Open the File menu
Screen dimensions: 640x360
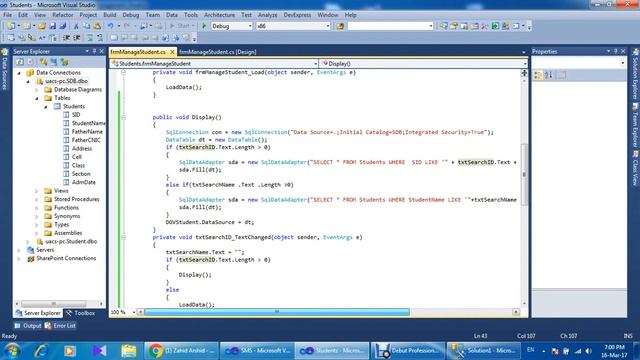(7, 15)
